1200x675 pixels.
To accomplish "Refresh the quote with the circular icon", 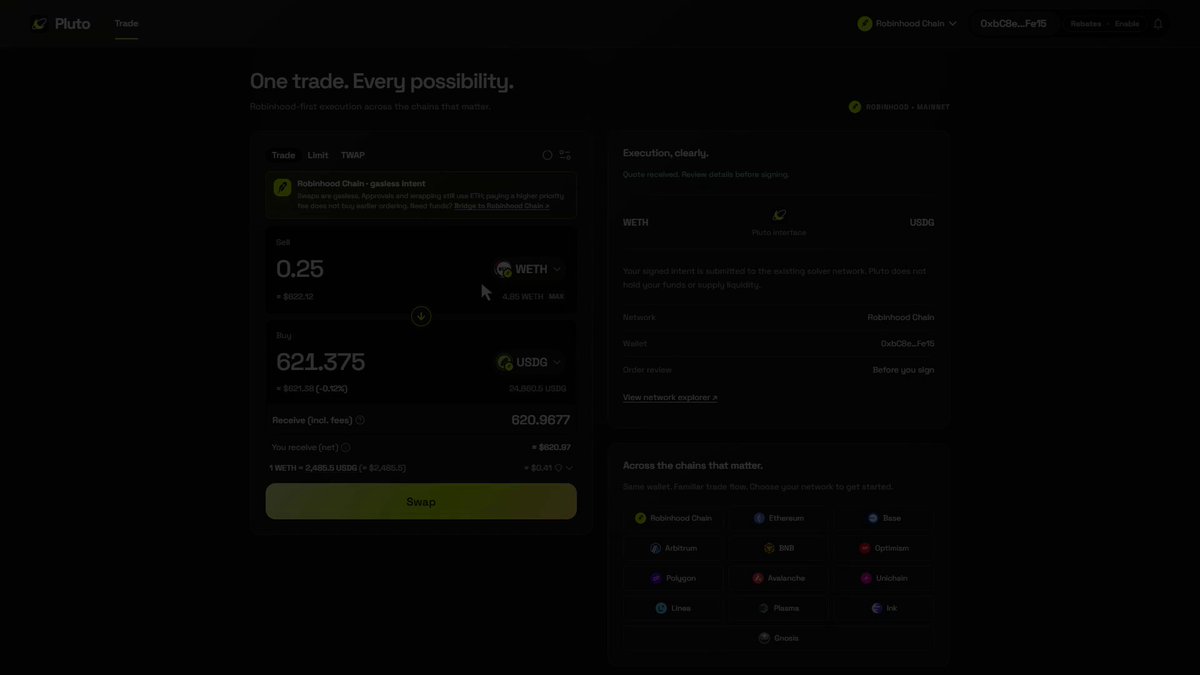I will point(547,155).
